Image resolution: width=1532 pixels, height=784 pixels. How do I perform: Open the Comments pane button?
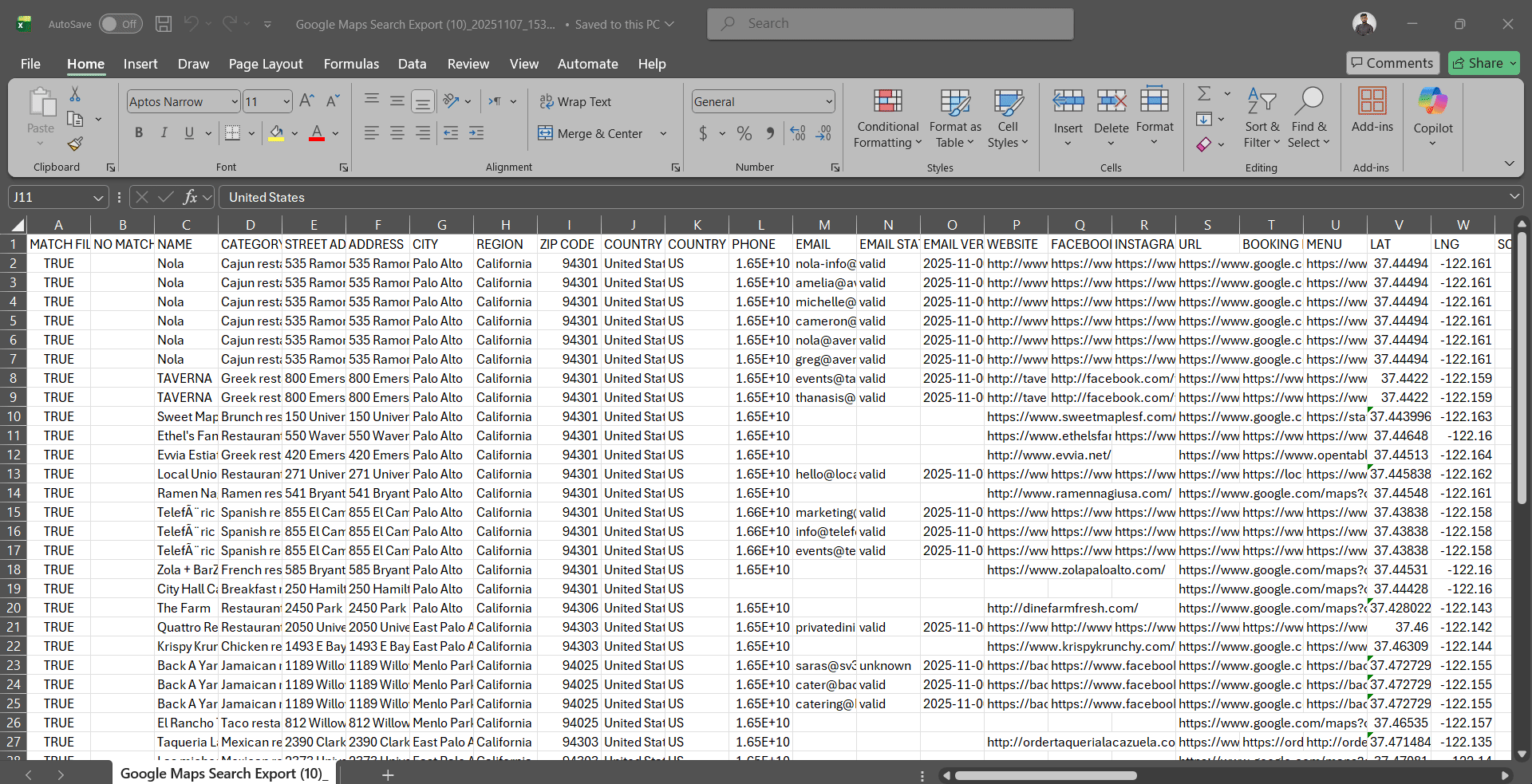pyautogui.click(x=1392, y=63)
